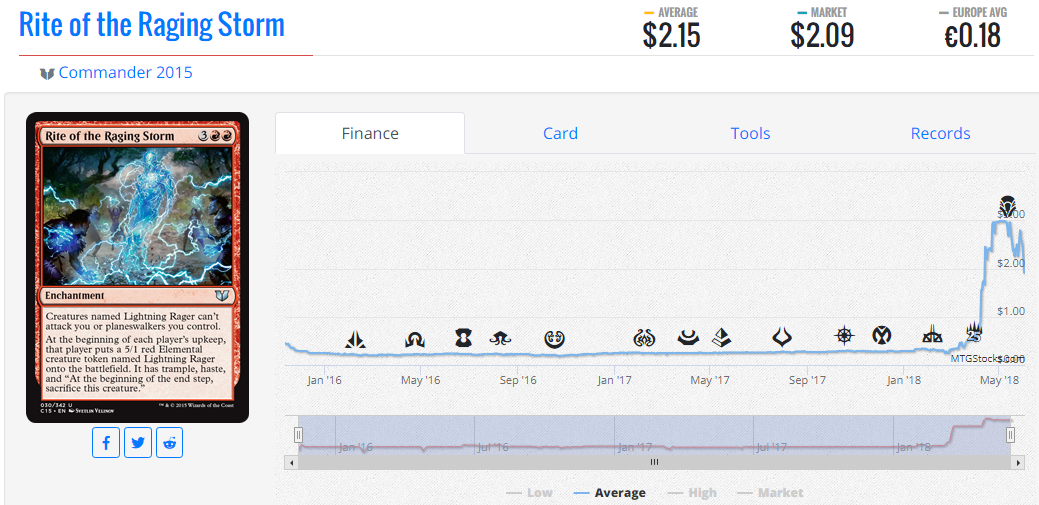
Task: Switch to the Finance tab
Action: (370, 133)
